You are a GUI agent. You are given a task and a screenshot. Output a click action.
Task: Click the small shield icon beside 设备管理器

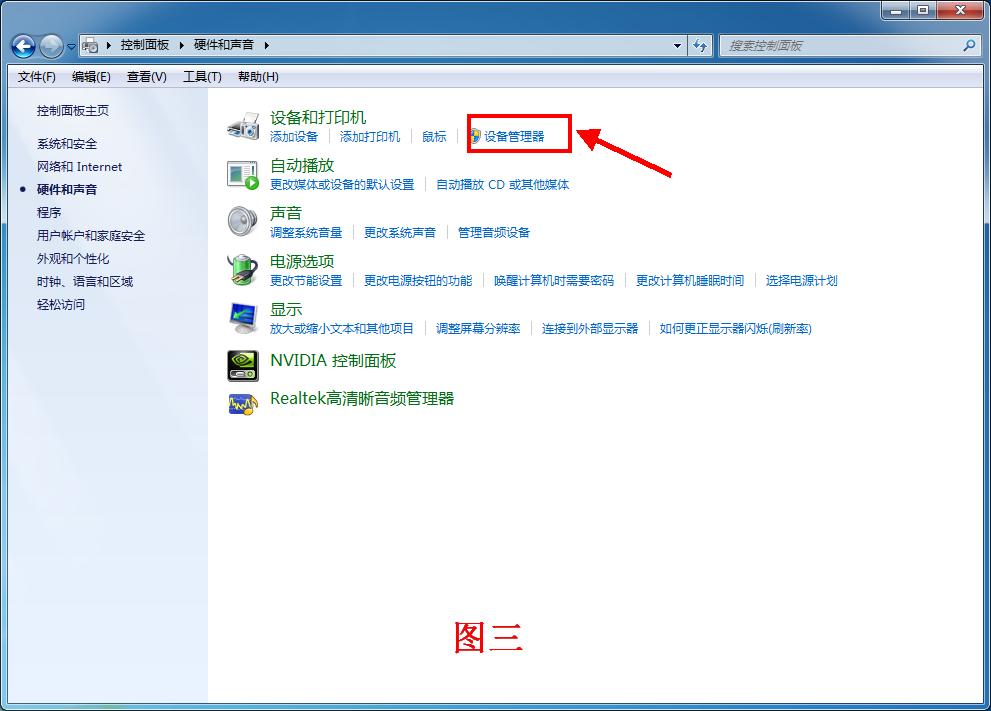pos(477,136)
